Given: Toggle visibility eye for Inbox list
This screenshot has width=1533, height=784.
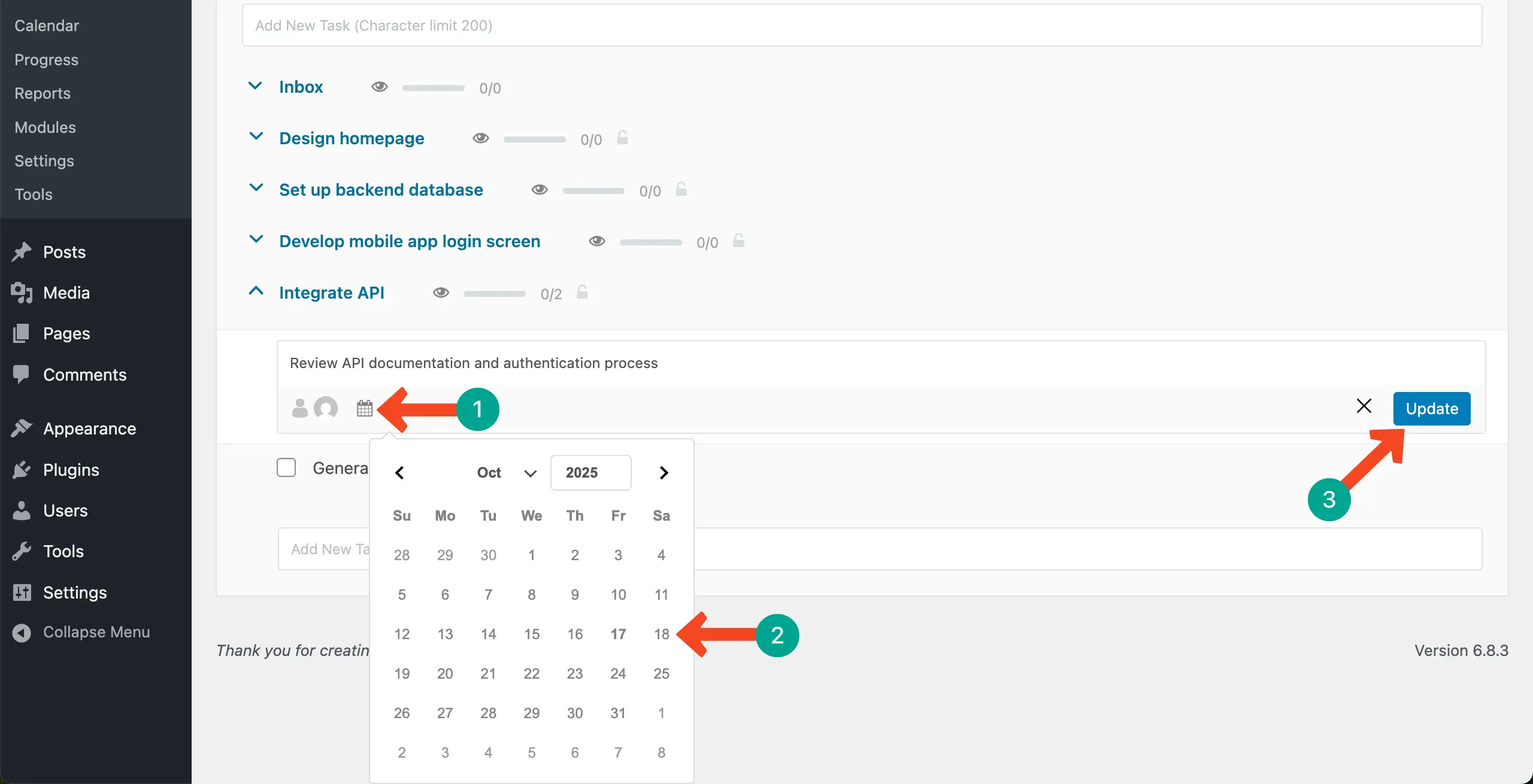Looking at the screenshot, I should (x=379, y=87).
